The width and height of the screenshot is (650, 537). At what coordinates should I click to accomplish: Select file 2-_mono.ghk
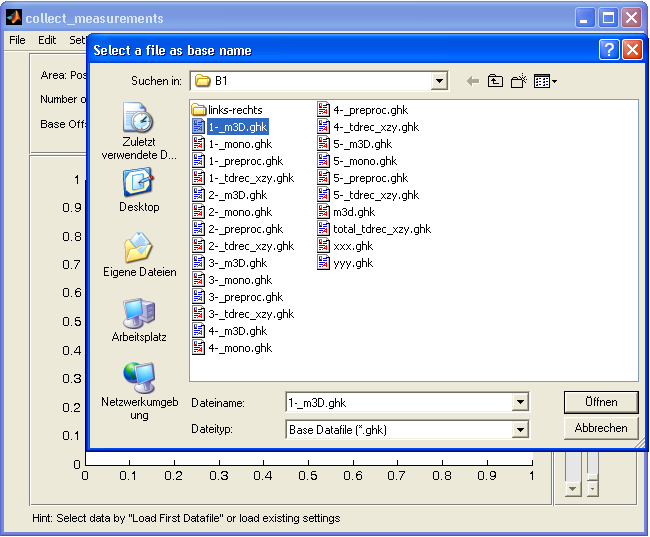[x=232, y=212]
